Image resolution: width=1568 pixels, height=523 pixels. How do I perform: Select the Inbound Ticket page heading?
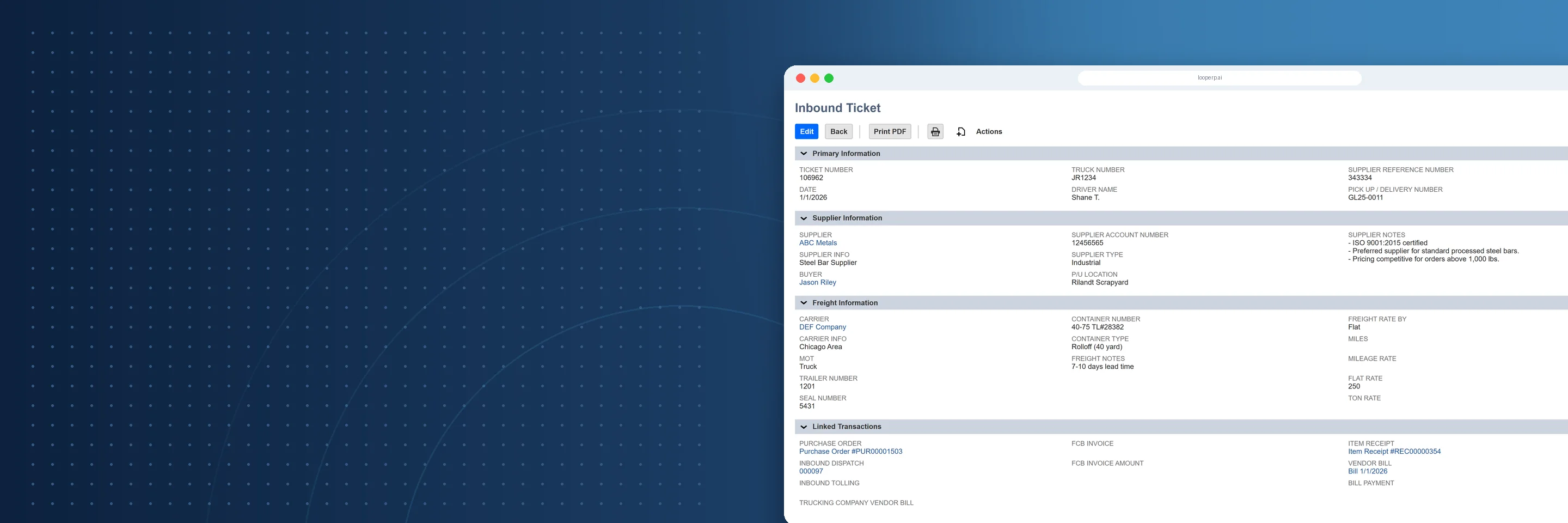click(837, 108)
